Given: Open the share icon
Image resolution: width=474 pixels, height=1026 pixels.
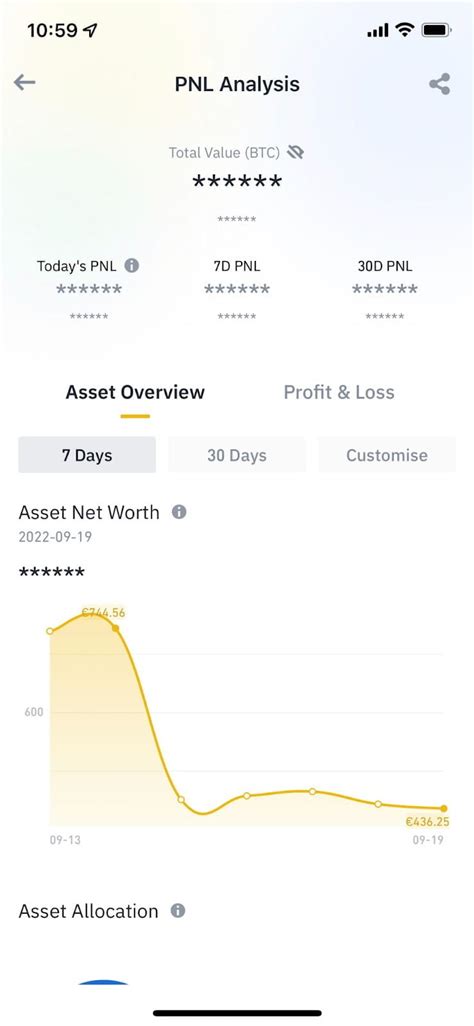Looking at the screenshot, I should pyautogui.click(x=439, y=84).
